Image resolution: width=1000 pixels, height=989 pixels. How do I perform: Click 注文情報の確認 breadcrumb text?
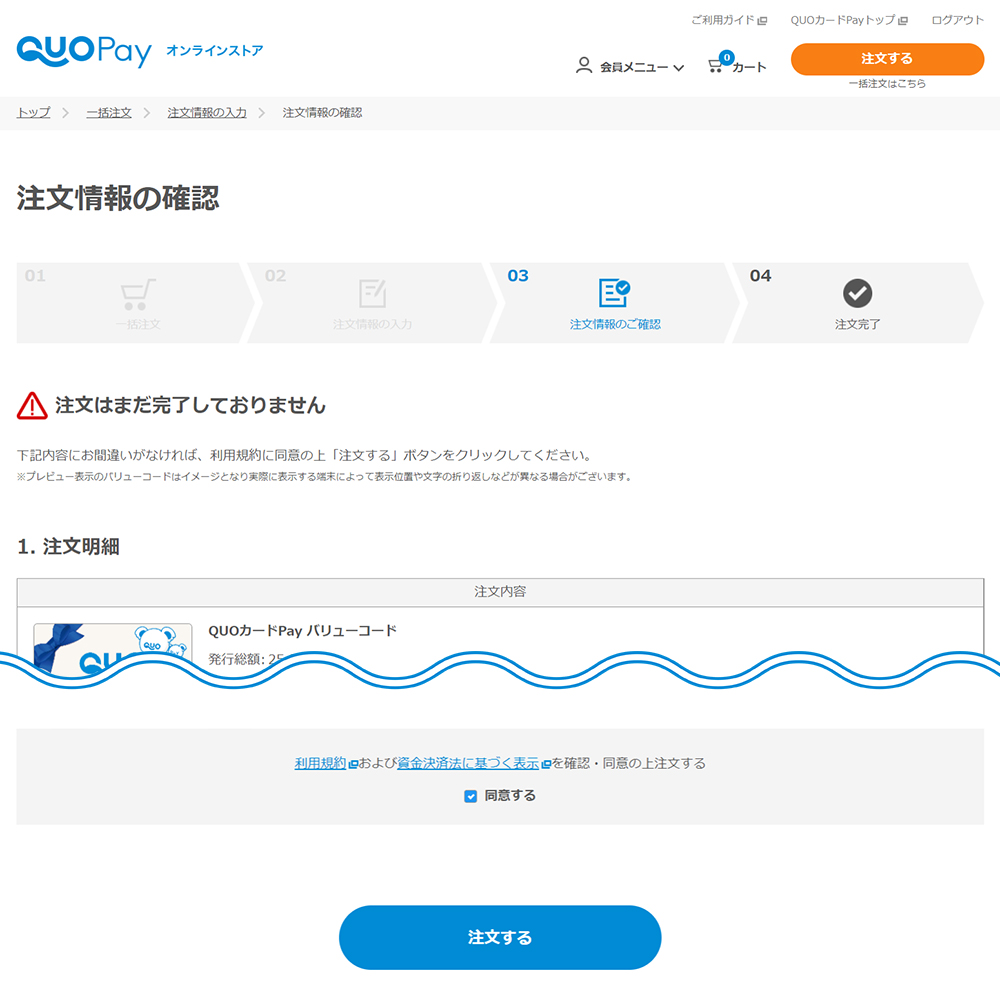coord(322,113)
